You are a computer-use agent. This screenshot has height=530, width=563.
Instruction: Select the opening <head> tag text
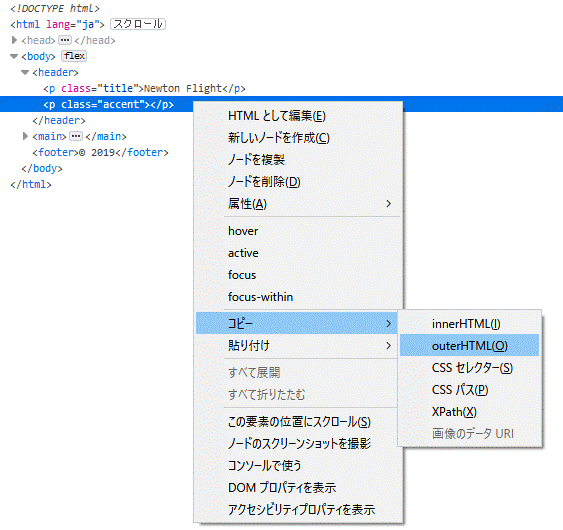point(38,40)
